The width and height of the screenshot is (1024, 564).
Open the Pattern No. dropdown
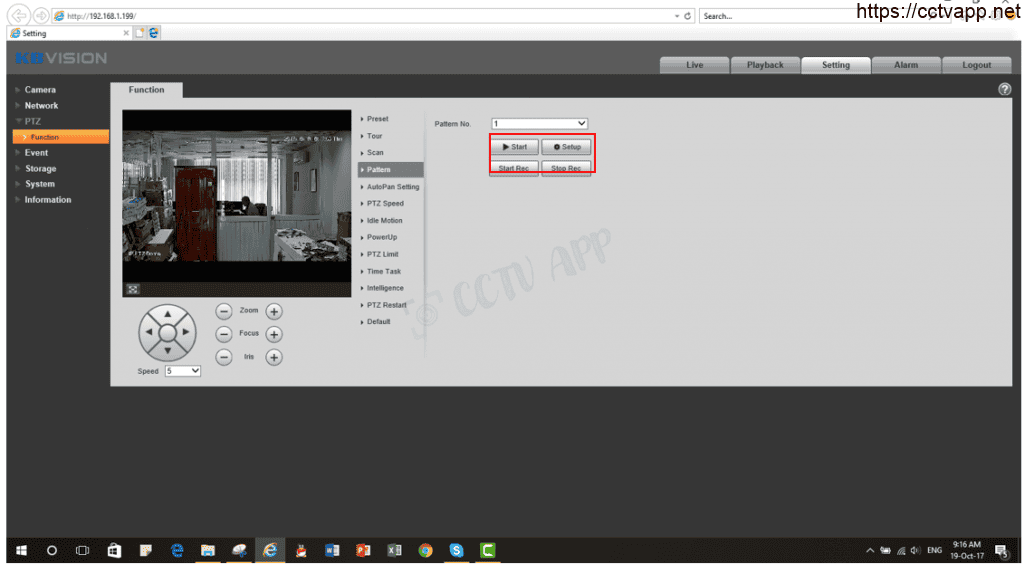[x=539, y=123]
